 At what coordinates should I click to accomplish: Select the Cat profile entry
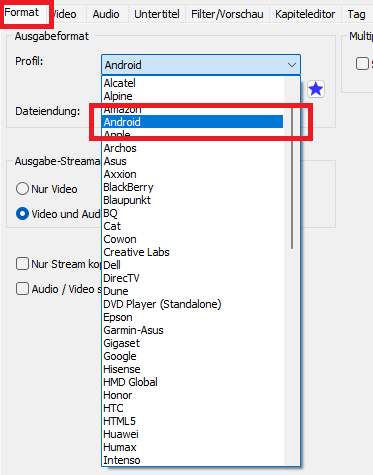[192, 226]
